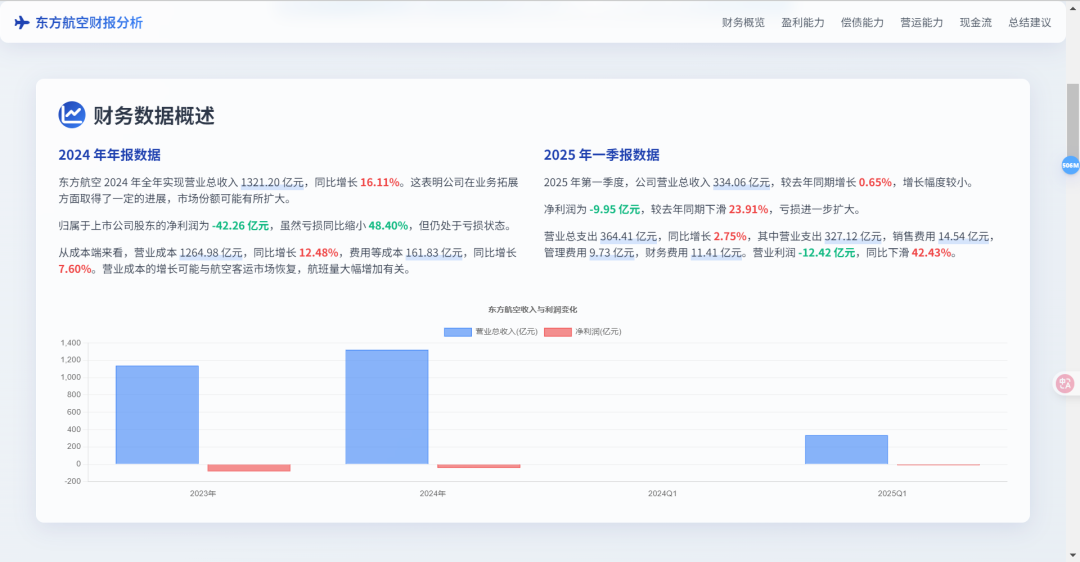Screen dimensions: 1080x562
Task: Click the 2024 年年报数据 heading
Action: [x=110, y=155]
